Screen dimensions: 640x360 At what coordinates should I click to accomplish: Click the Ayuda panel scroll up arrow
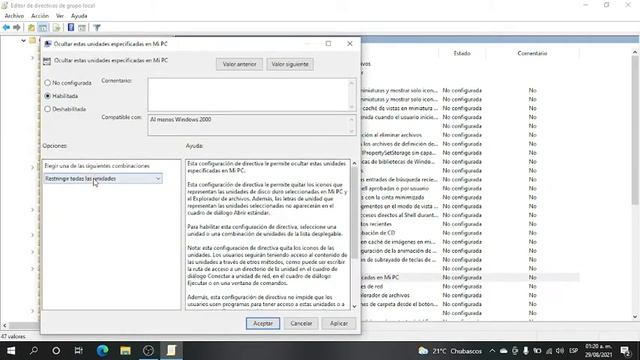point(354,163)
